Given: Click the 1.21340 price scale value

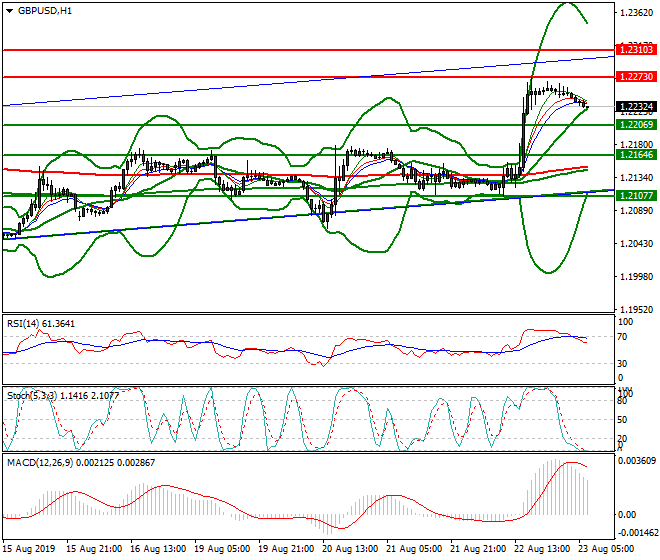Looking at the screenshot, I should pos(637,178).
